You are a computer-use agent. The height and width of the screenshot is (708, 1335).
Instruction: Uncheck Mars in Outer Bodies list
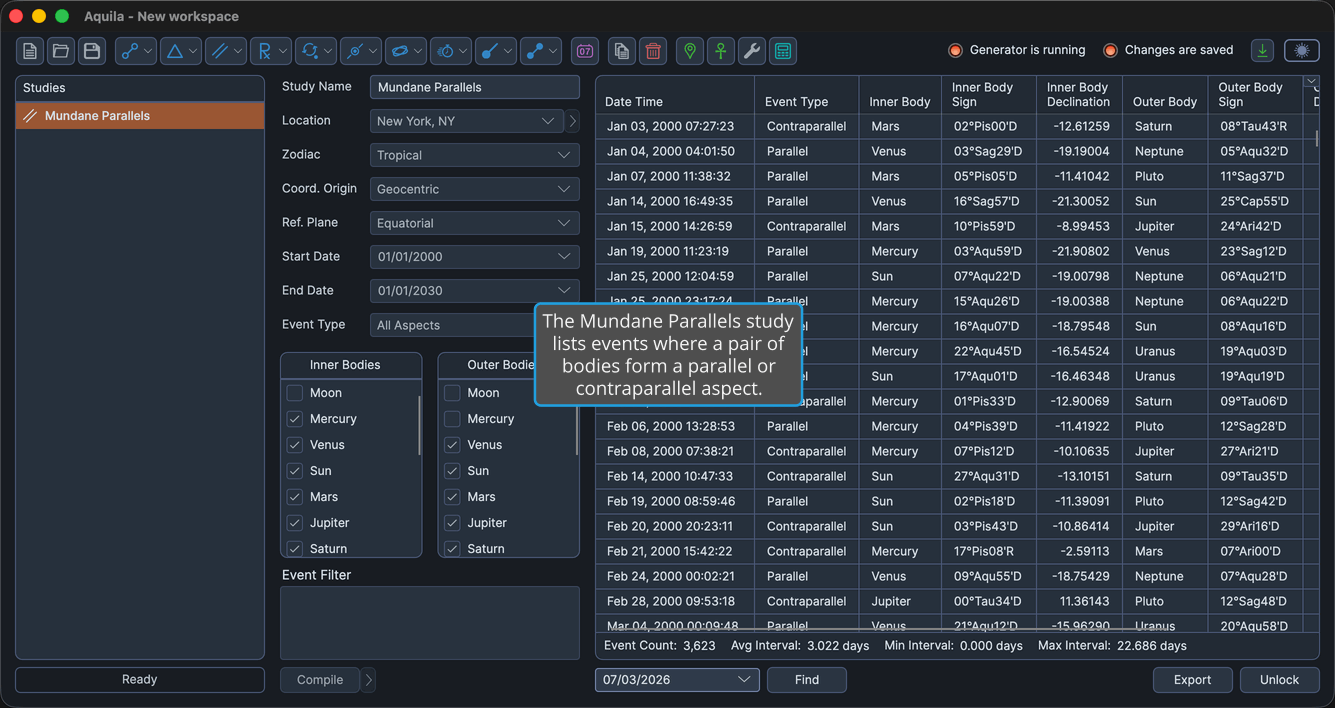click(x=452, y=497)
